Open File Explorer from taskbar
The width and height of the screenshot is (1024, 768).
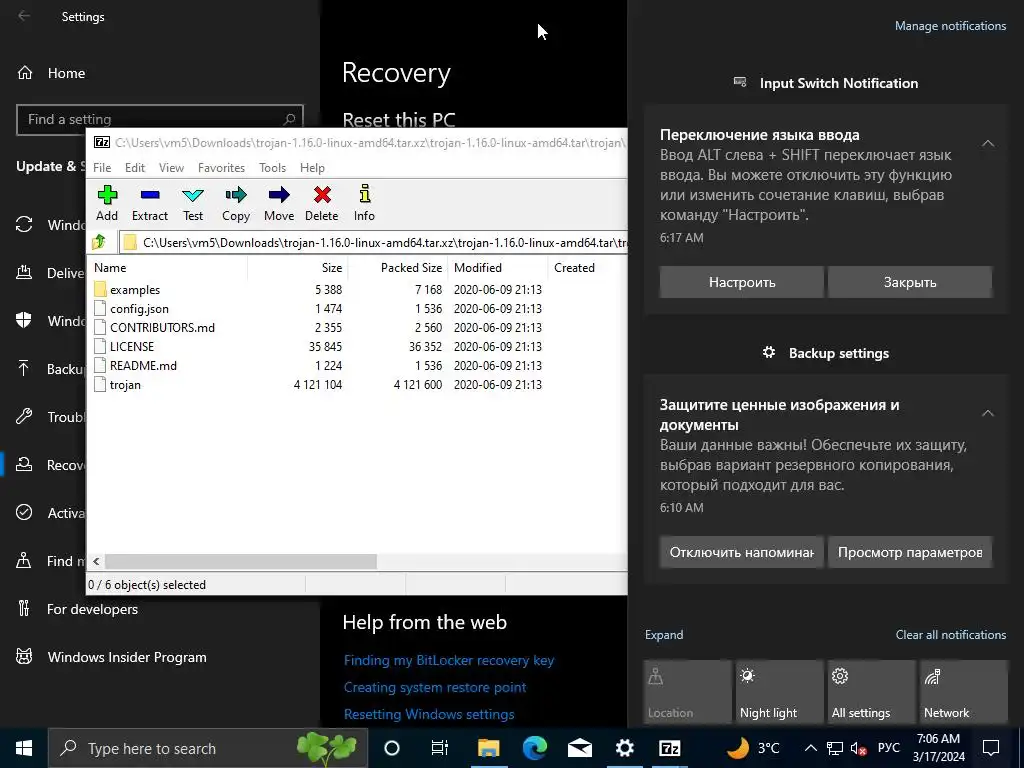(488, 748)
